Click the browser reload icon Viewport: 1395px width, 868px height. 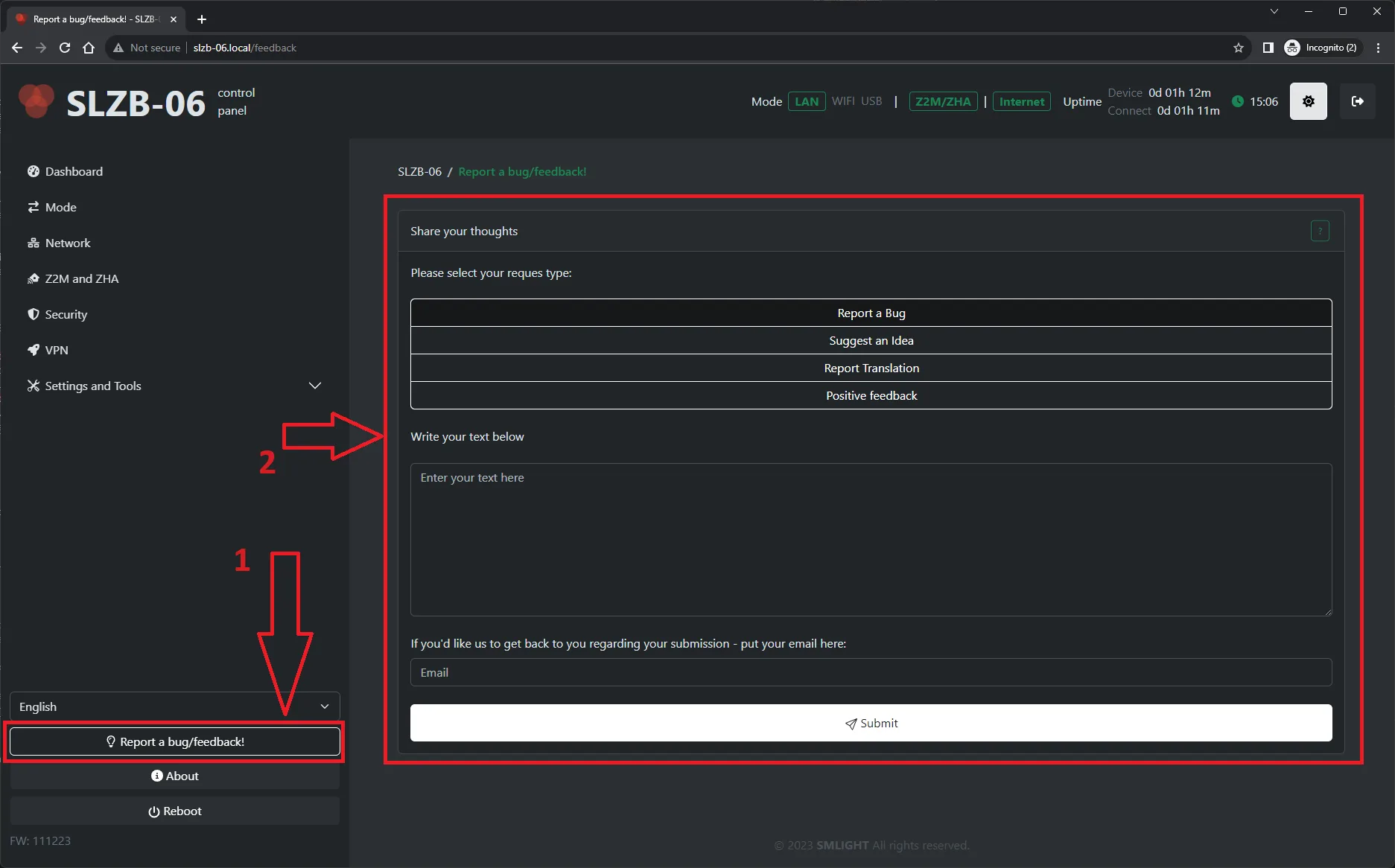(x=65, y=48)
